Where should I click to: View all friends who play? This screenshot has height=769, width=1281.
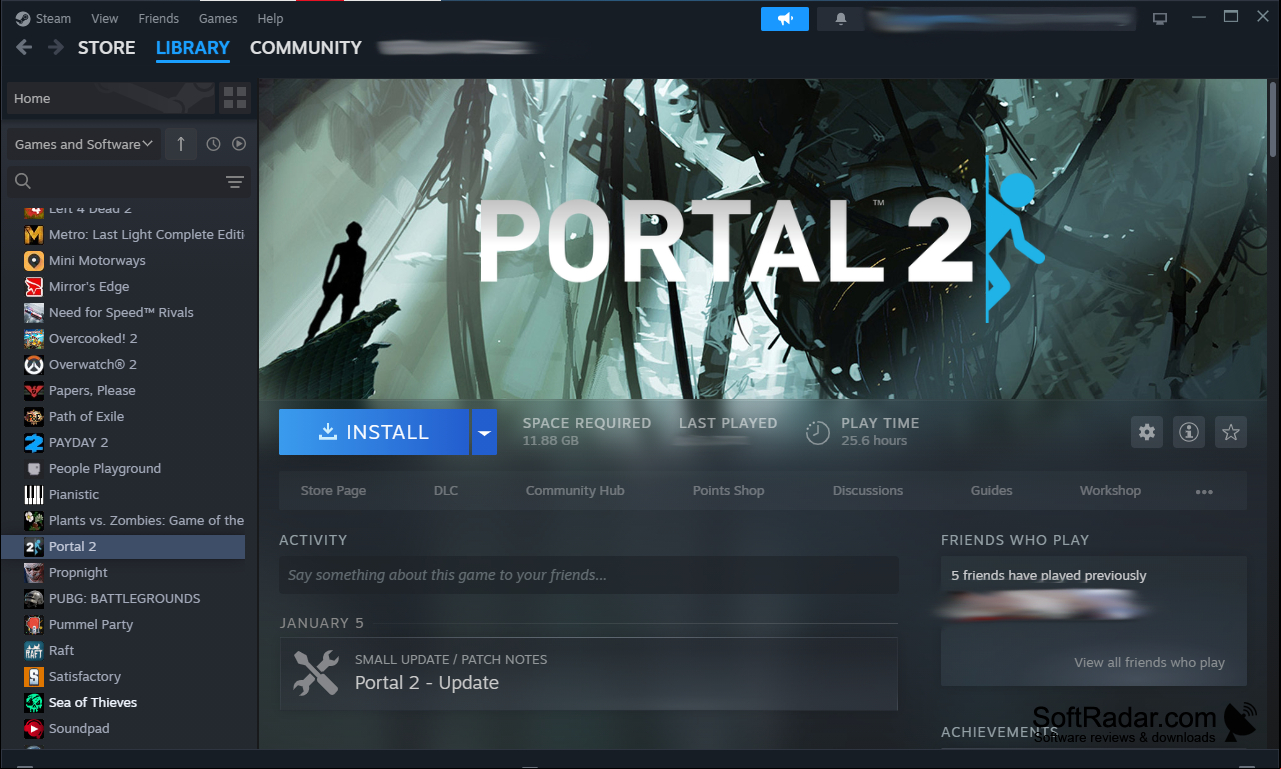(1149, 662)
